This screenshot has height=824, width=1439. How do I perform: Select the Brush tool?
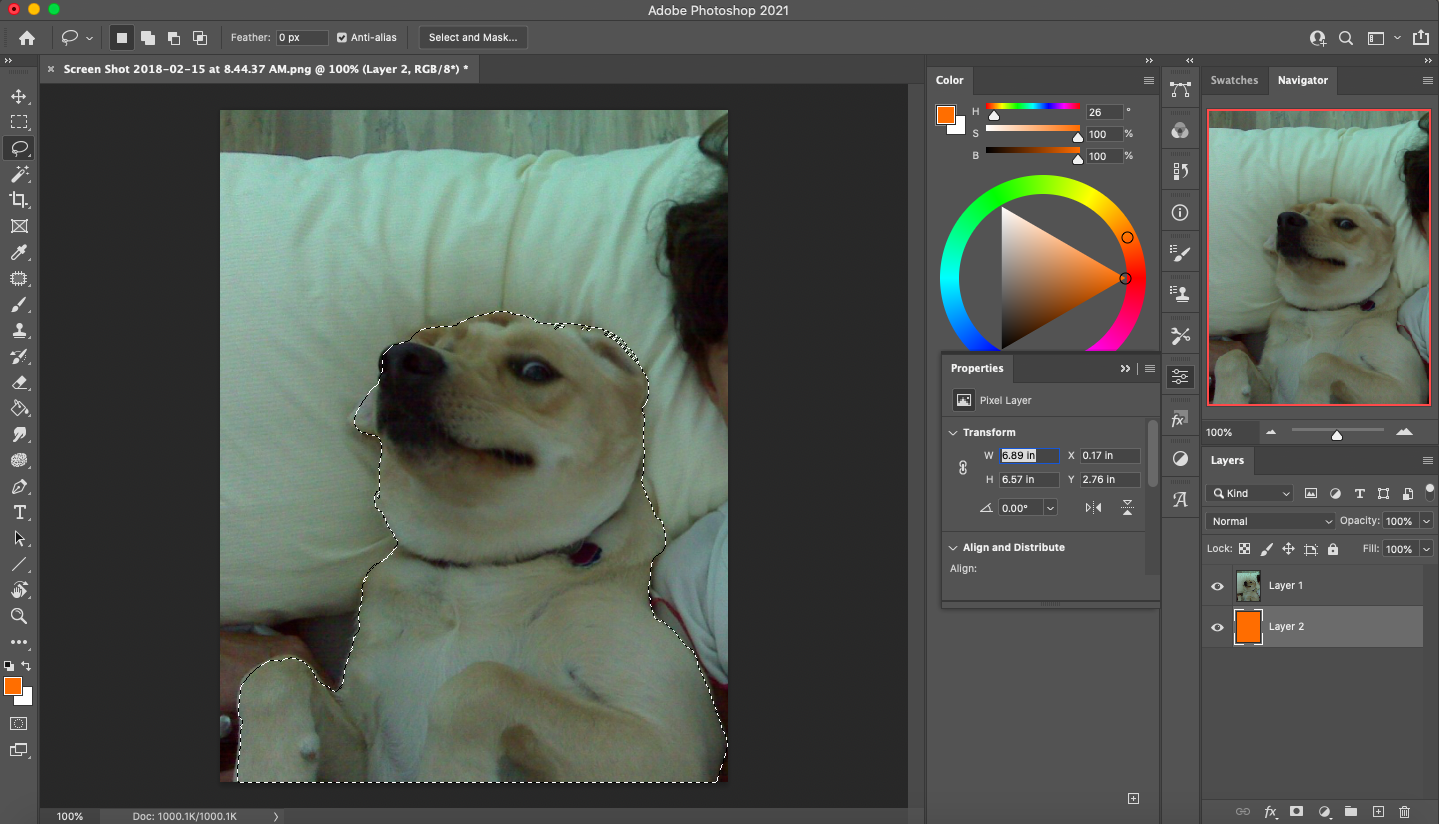point(19,304)
